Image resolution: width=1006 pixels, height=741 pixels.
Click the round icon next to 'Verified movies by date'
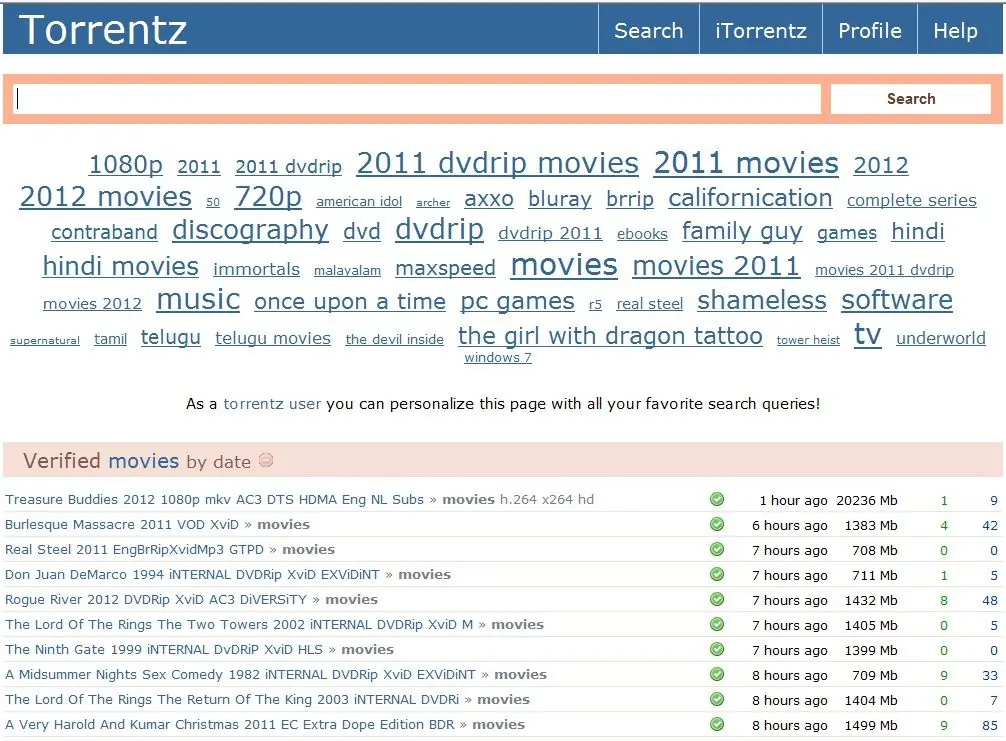pos(266,460)
